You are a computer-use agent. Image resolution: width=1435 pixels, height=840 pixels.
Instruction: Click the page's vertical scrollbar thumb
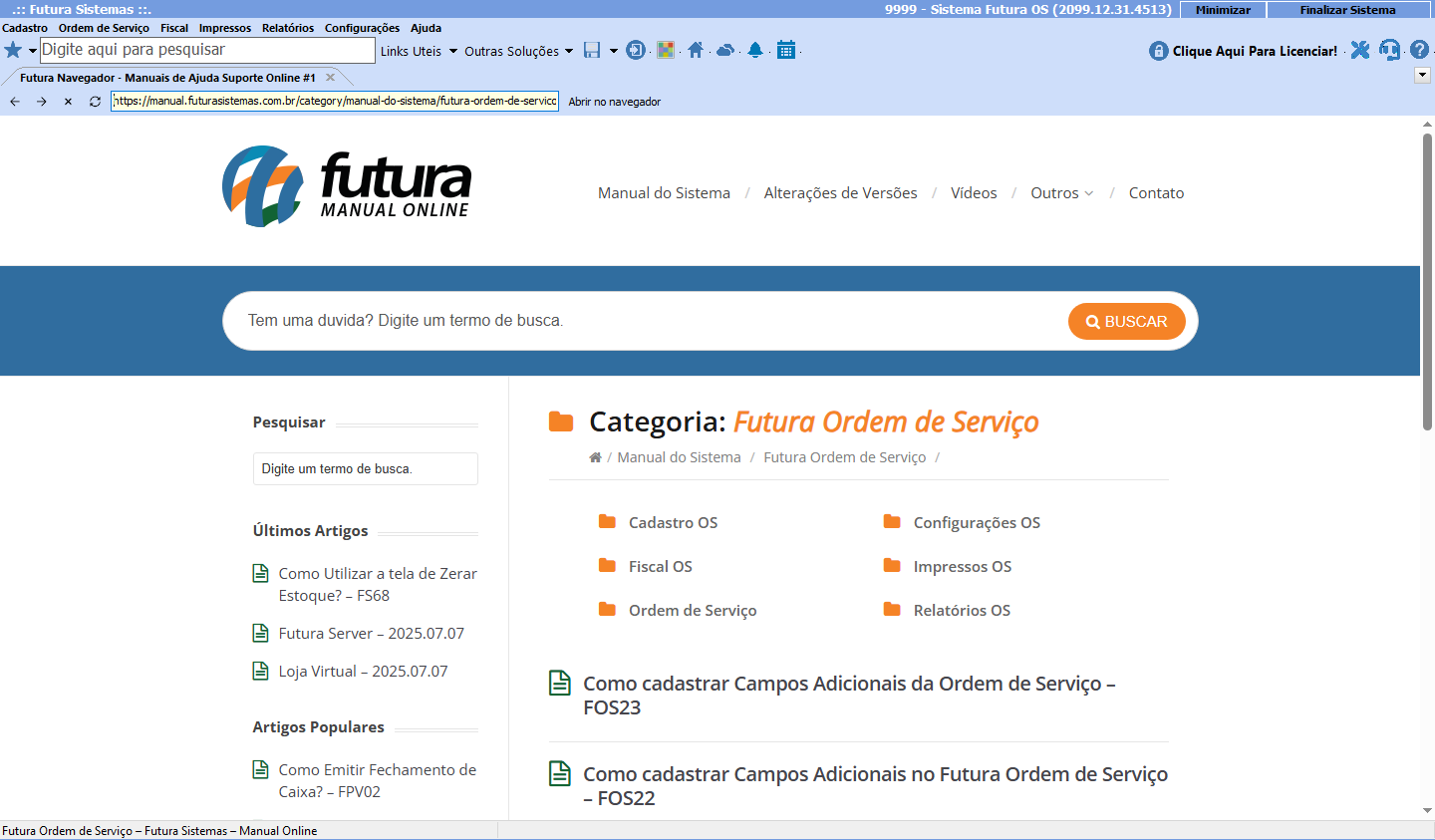point(1427,281)
